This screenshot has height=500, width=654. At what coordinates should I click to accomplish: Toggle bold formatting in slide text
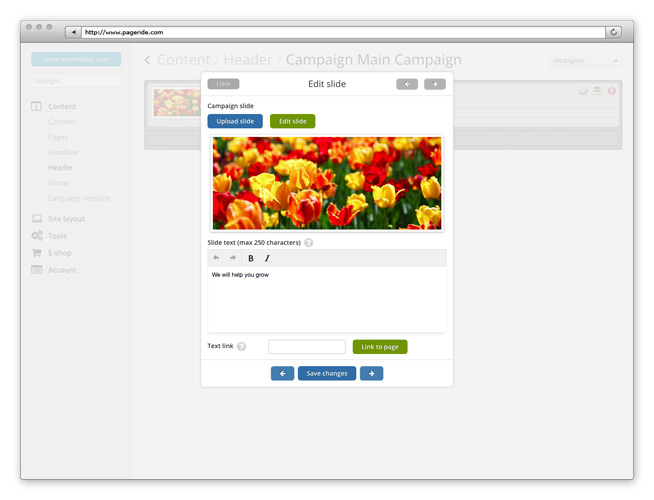click(251, 258)
